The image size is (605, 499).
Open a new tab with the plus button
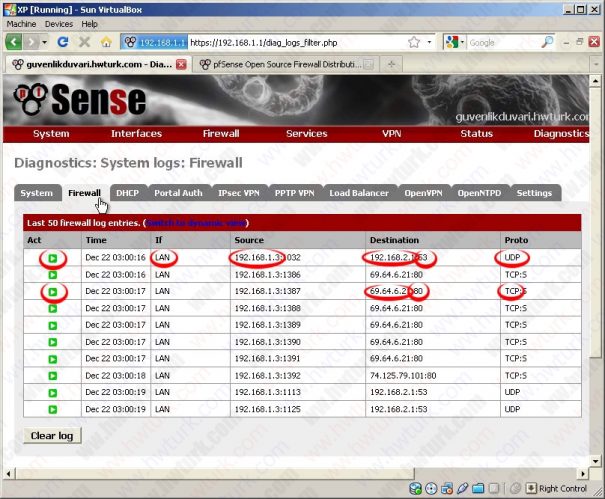click(x=391, y=64)
